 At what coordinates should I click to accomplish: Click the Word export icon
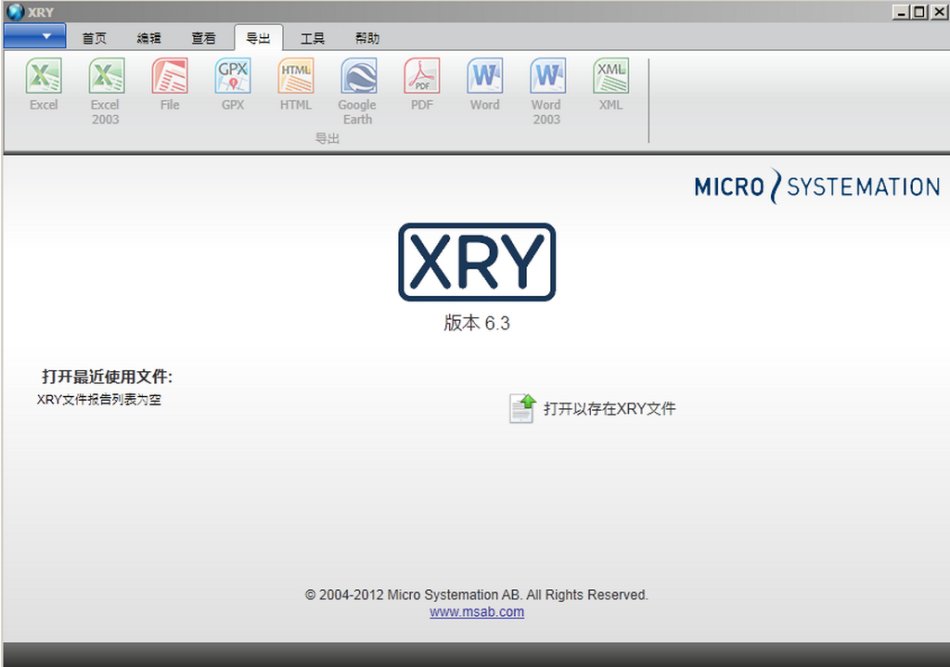(485, 76)
